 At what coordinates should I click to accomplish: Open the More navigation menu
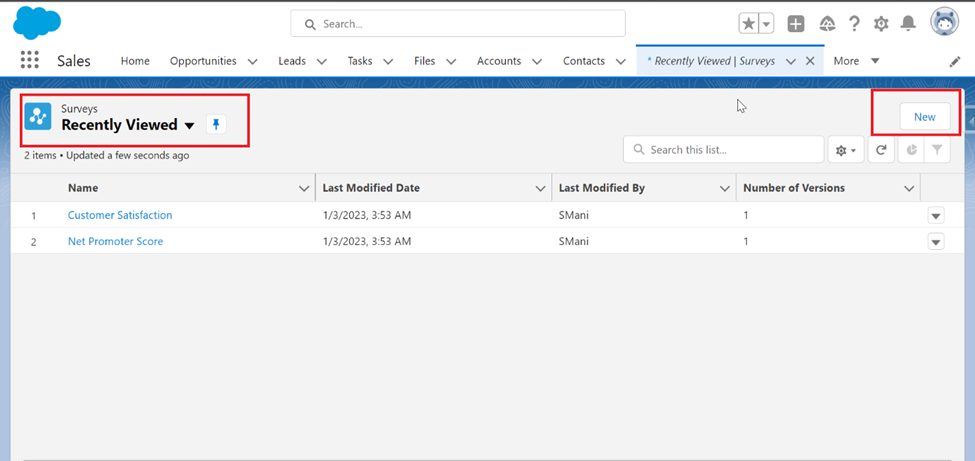coord(856,61)
